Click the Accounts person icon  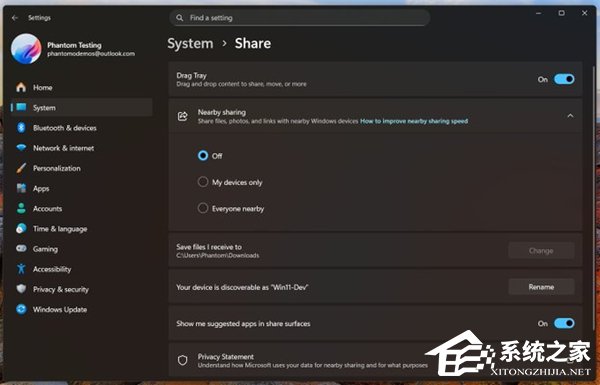point(21,209)
